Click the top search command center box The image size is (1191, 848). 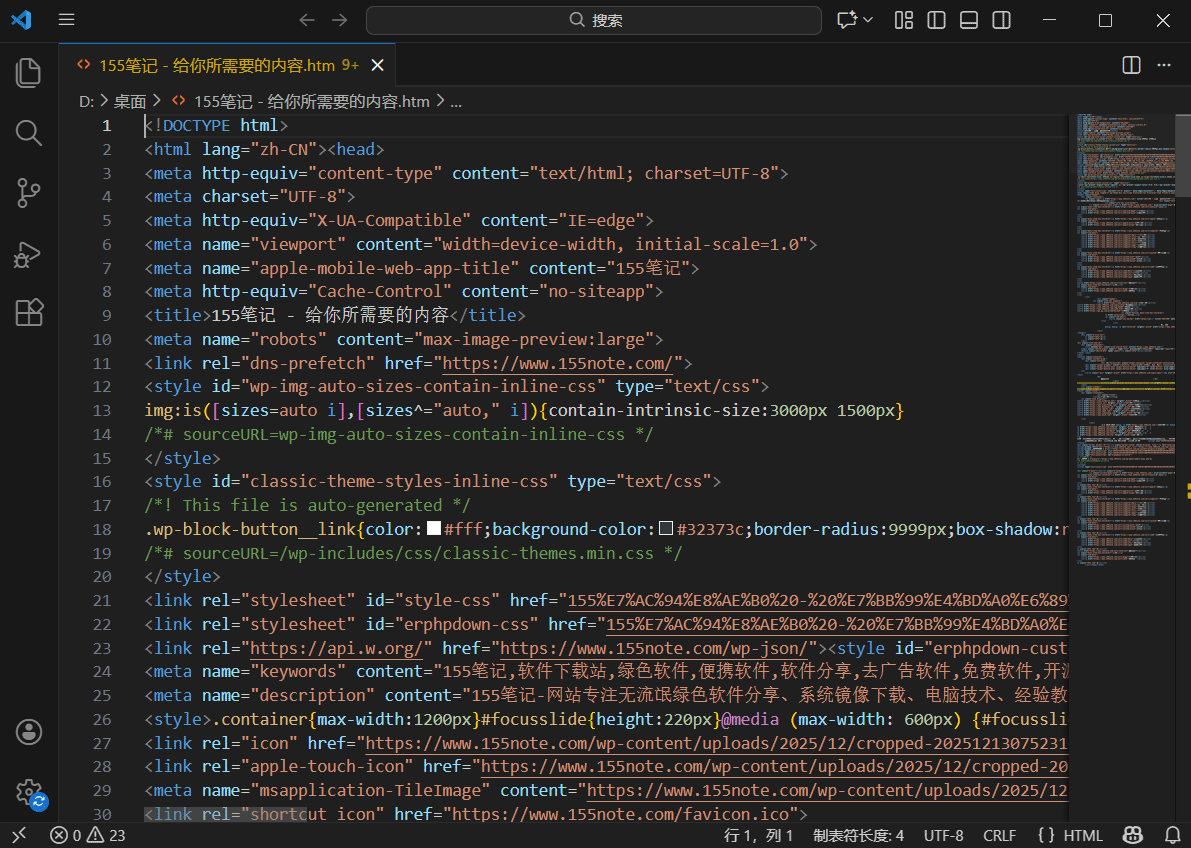[x=593, y=20]
